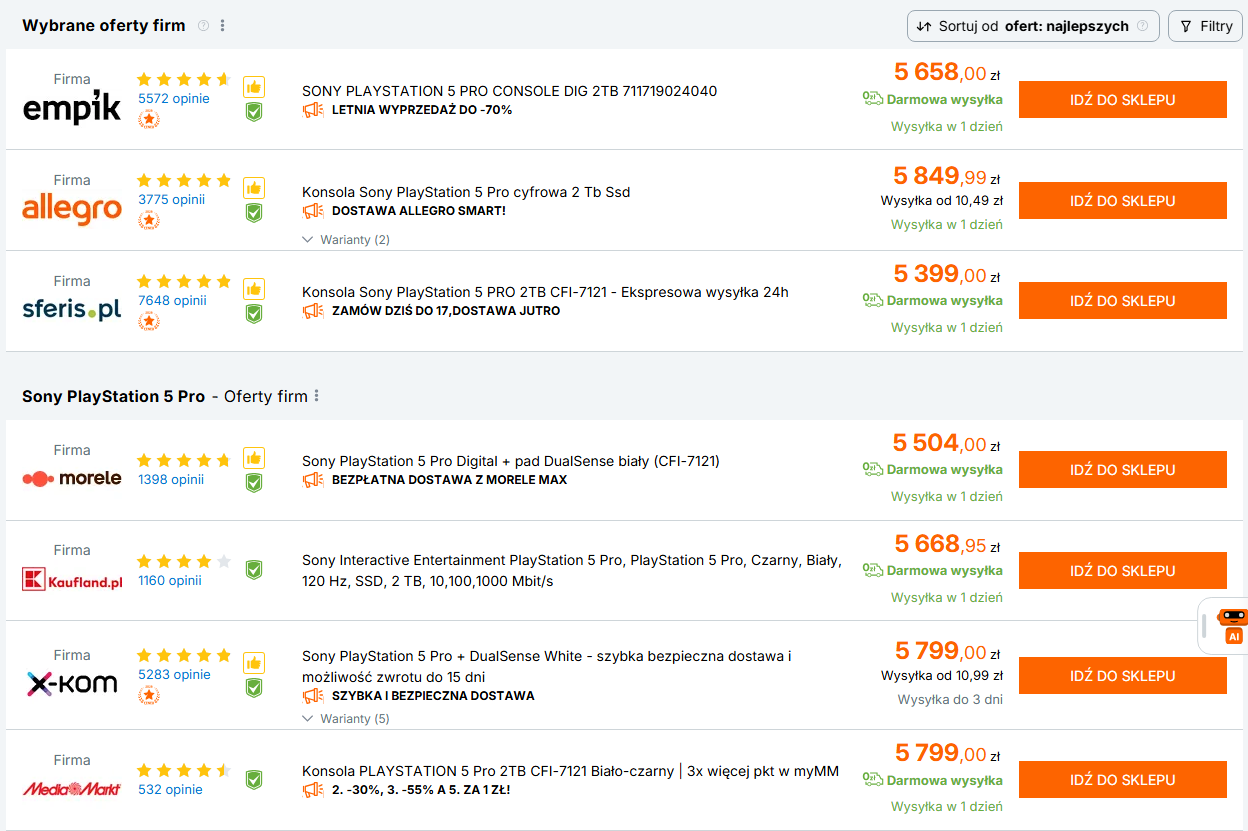Click the 5 668,95 zł price for Kaufland.pl

point(947,543)
